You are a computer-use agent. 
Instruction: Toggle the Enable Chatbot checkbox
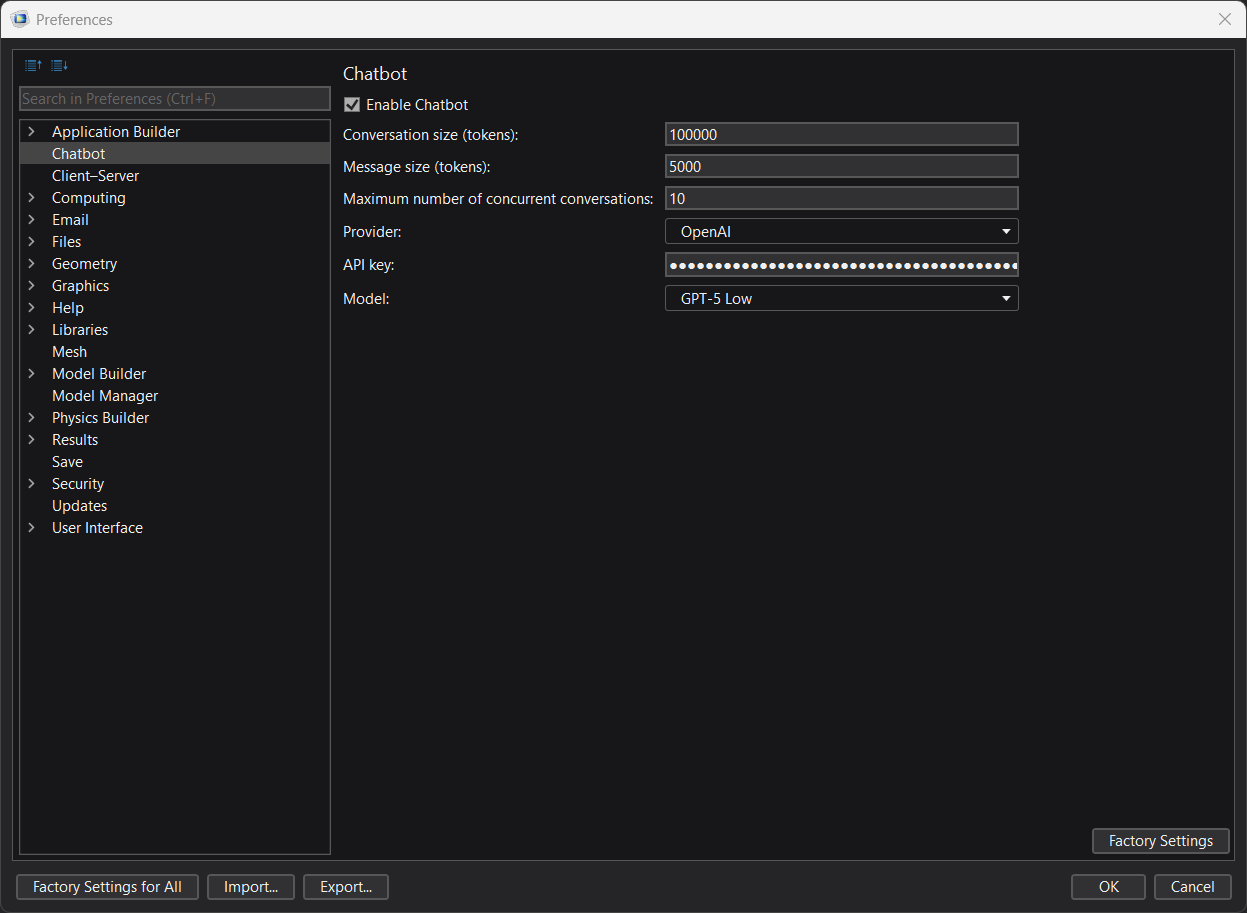(352, 105)
